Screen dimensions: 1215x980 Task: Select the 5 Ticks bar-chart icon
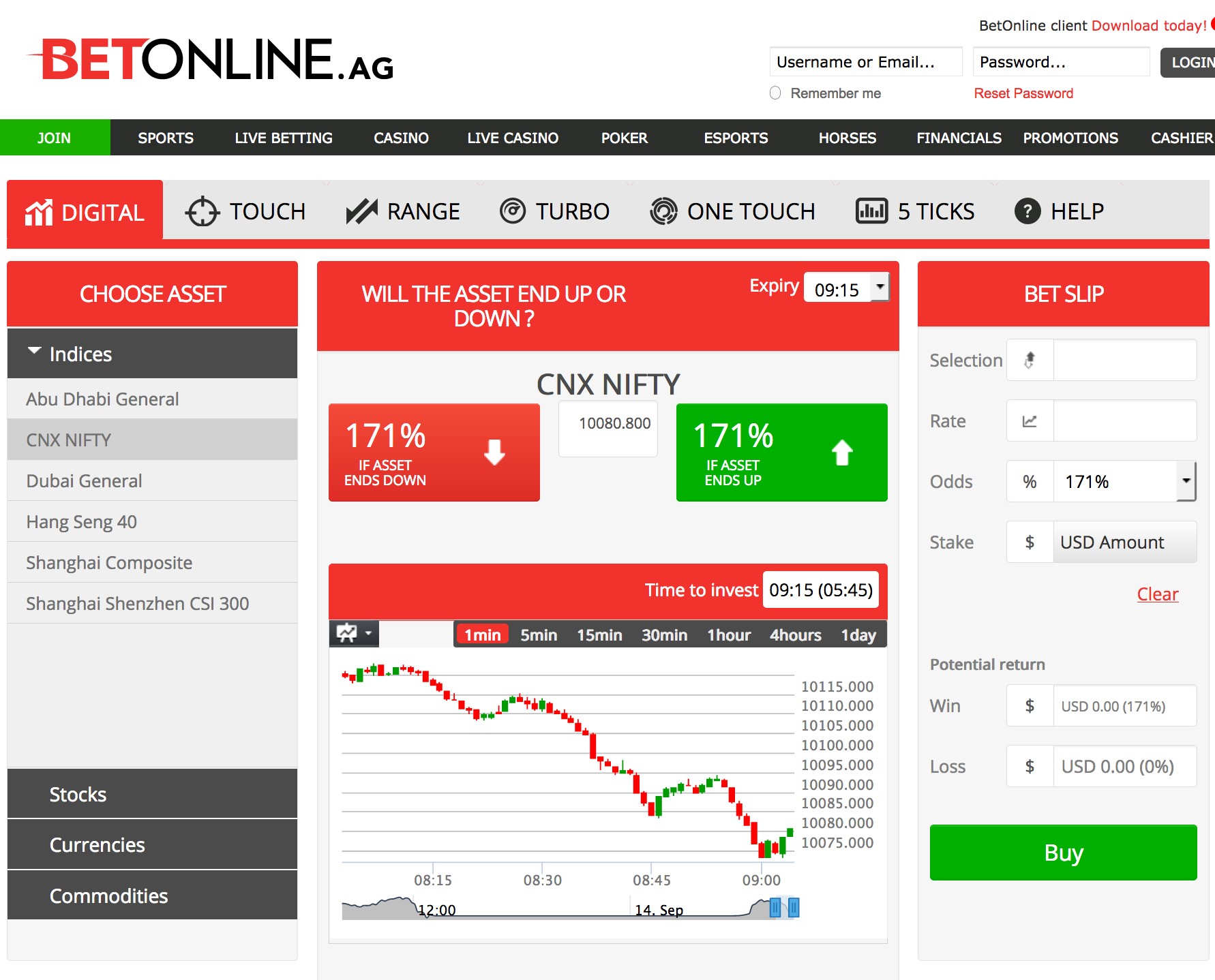[871, 211]
